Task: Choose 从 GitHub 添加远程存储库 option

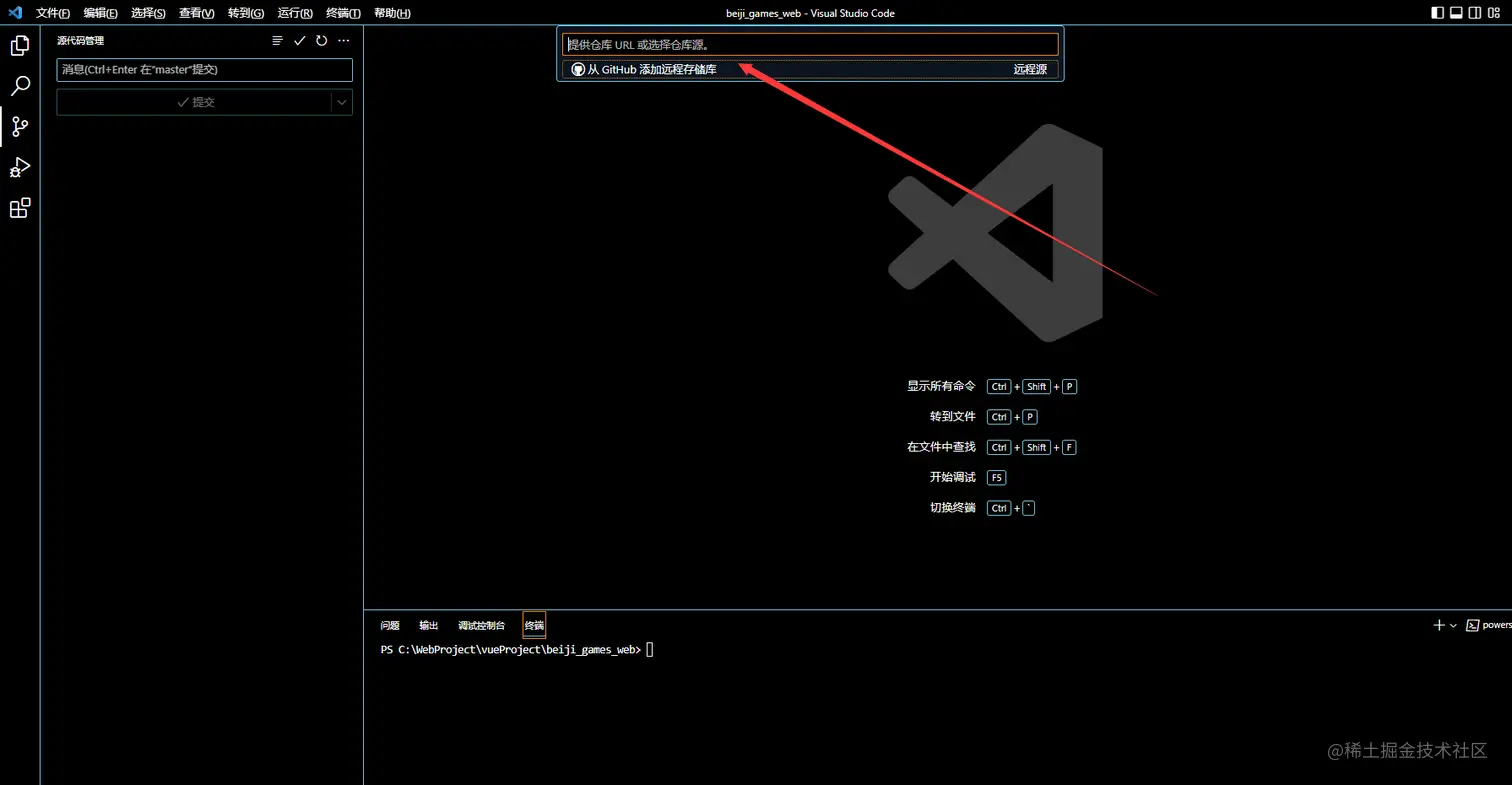Action: click(x=810, y=69)
